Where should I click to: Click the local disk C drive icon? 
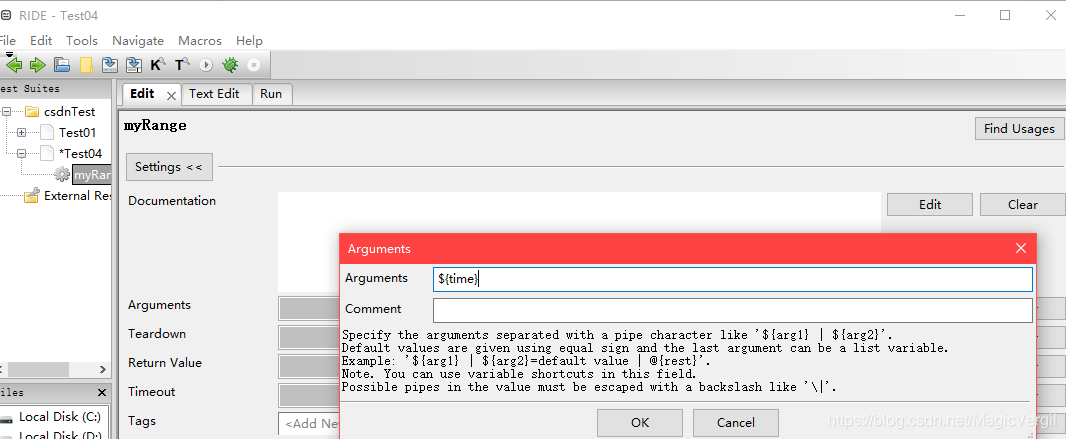pyautogui.click(x=6, y=417)
